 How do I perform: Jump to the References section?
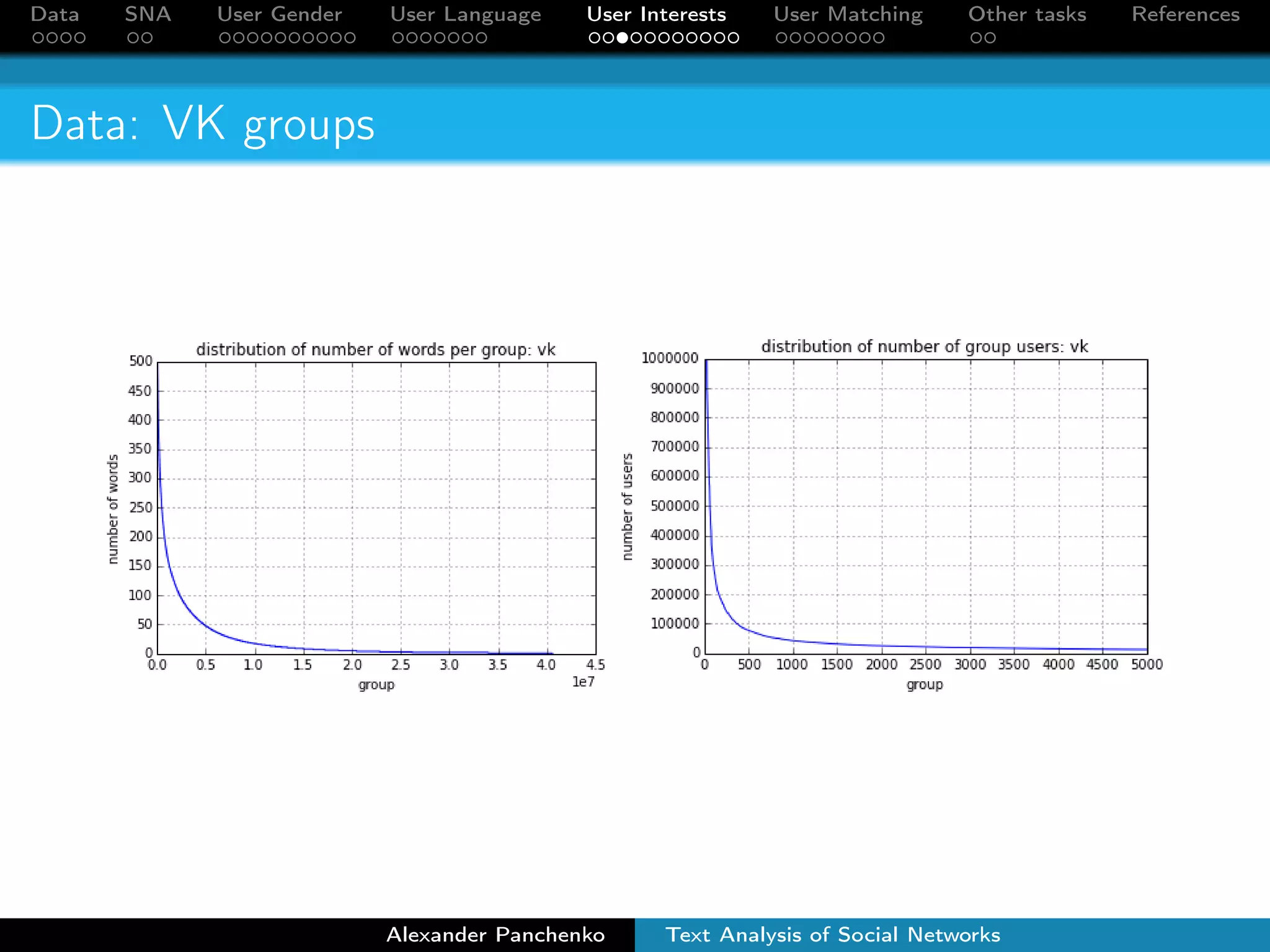click(1185, 14)
